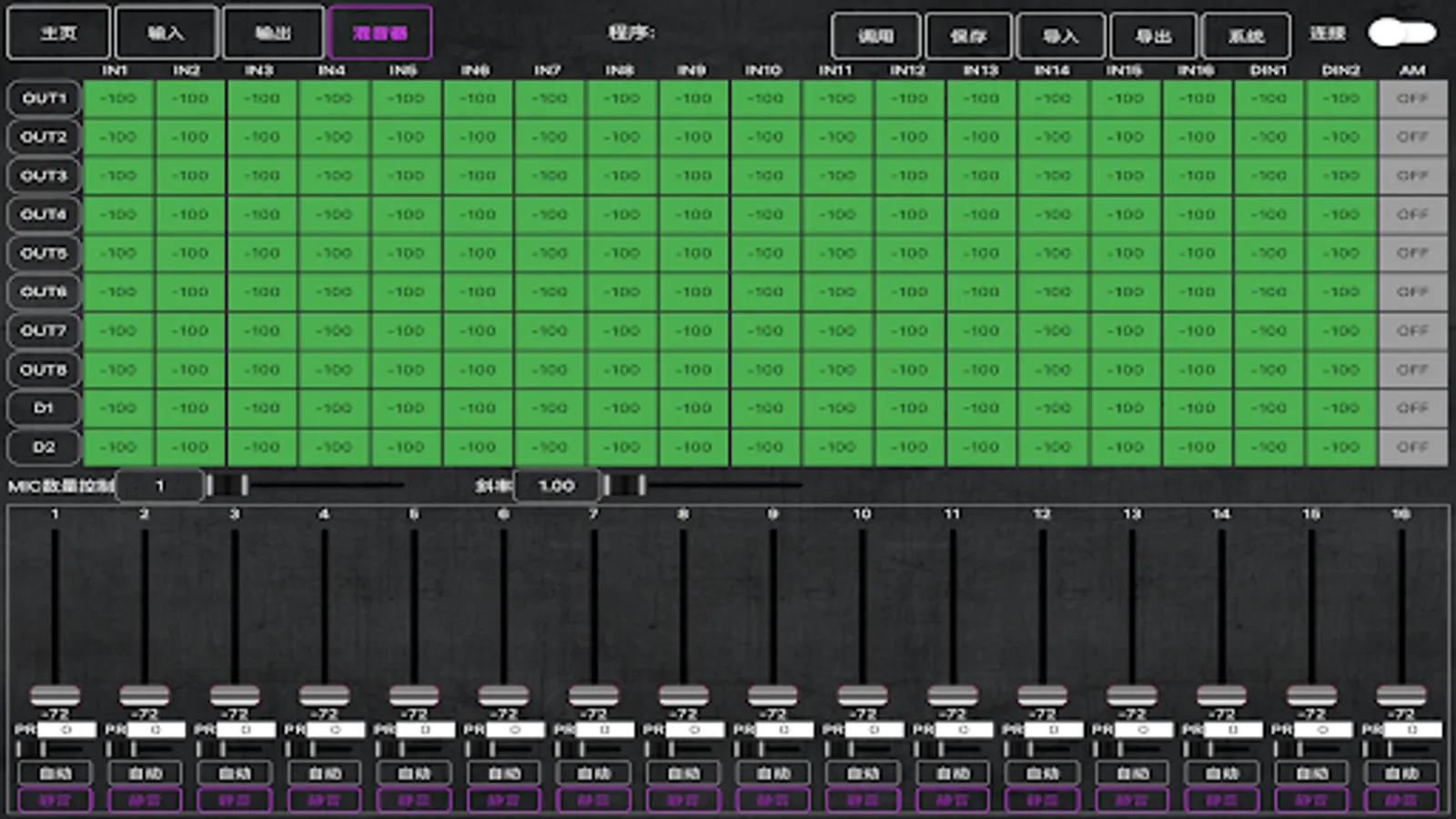Click the channel 8 fader handle

click(x=682, y=696)
